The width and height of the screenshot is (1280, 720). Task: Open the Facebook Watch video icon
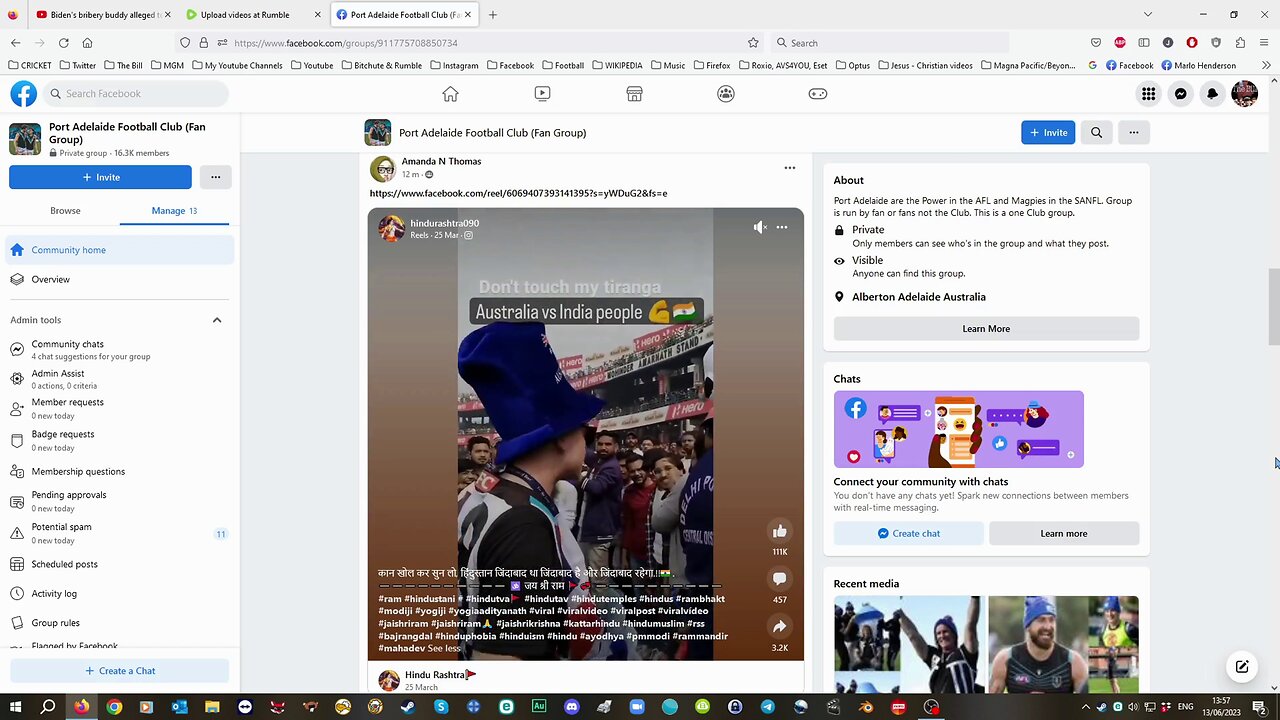(x=542, y=93)
